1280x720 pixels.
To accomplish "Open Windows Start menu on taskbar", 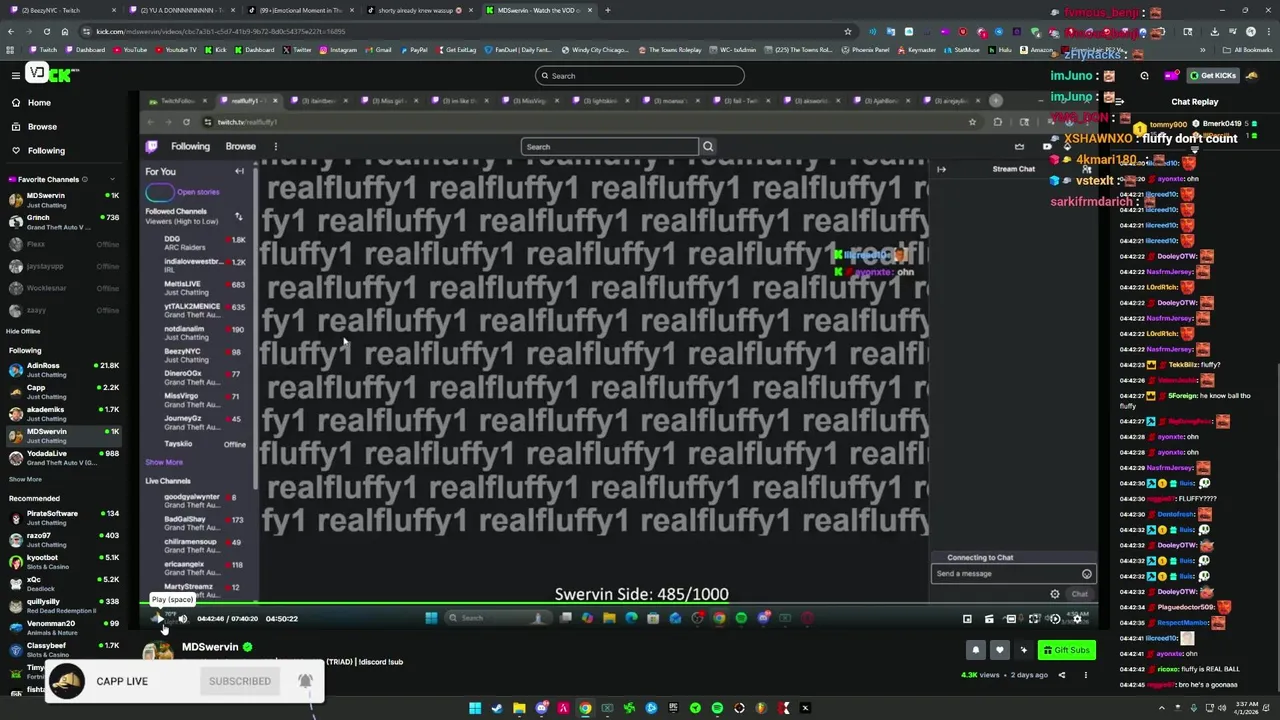I will click(475, 708).
